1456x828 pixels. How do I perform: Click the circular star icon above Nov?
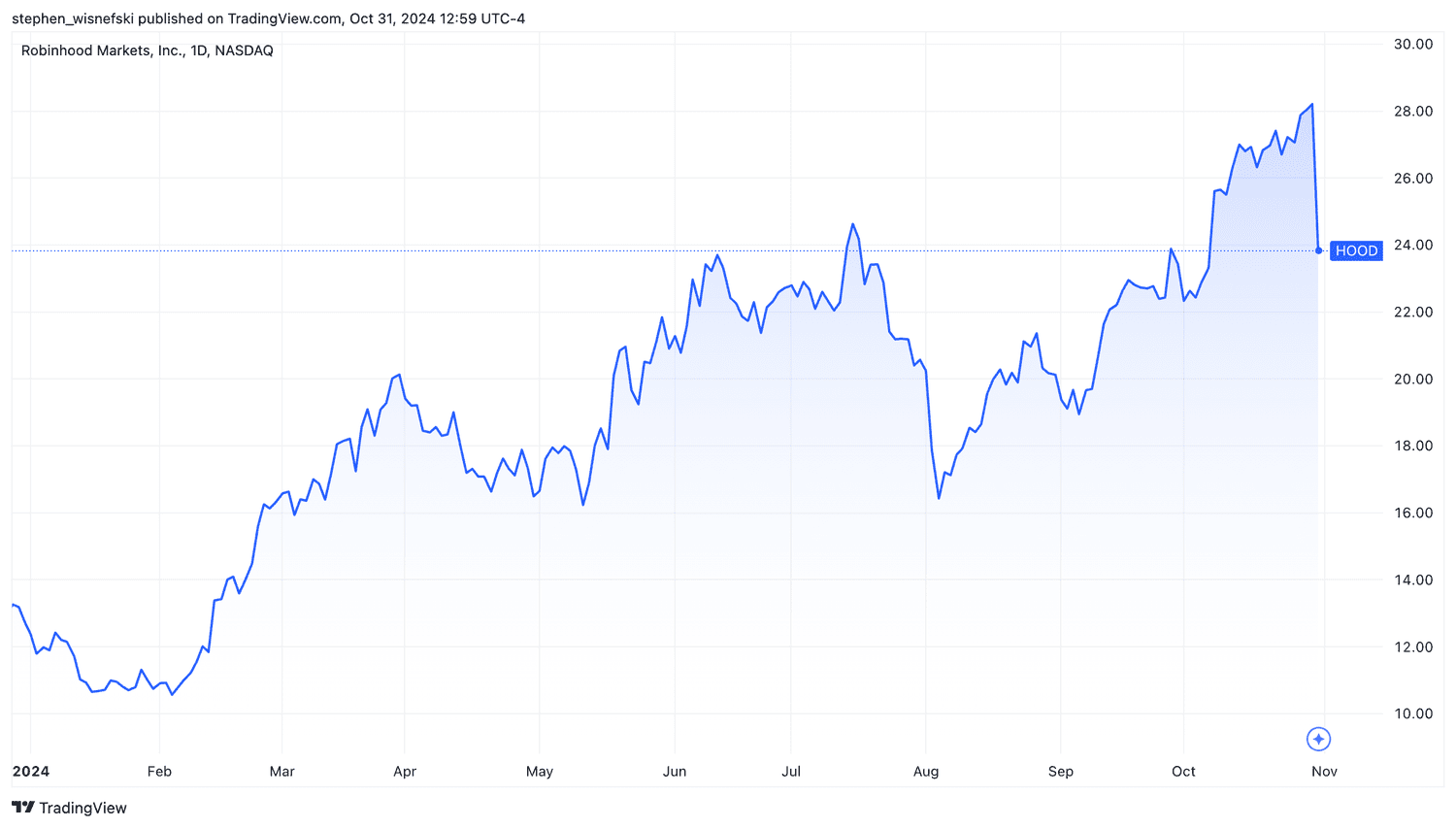(x=1318, y=740)
